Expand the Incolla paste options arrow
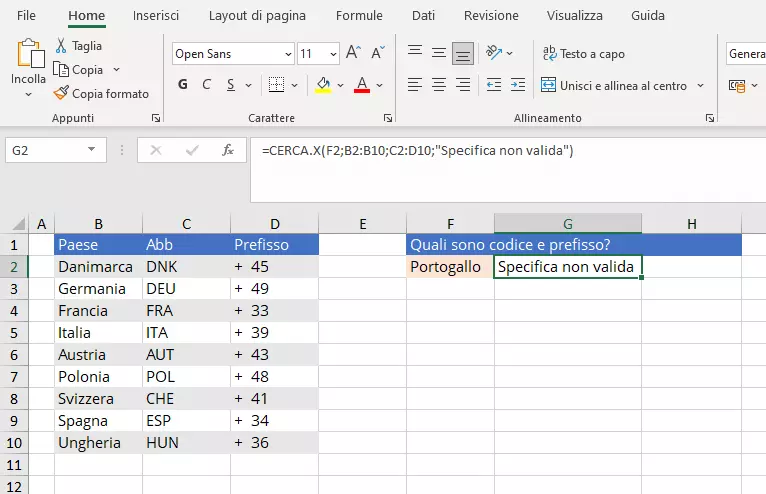Viewport: 766px width, 494px height. pyautogui.click(x=28, y=94)
